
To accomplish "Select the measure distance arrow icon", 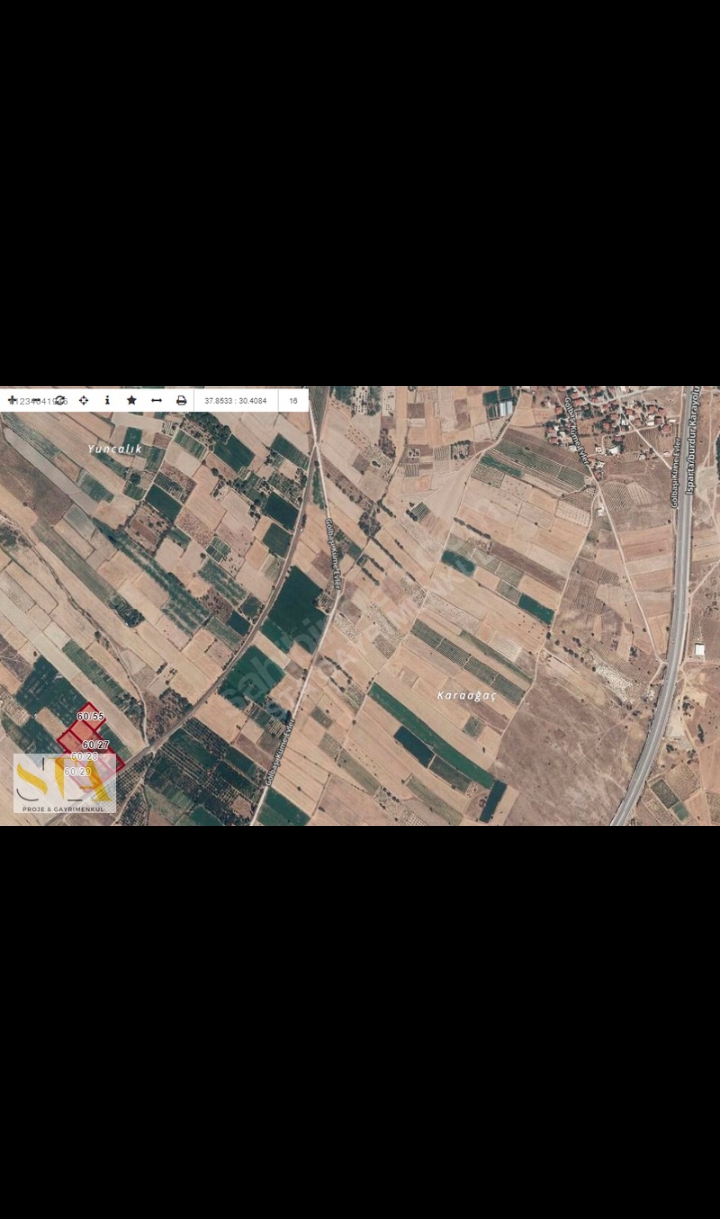I will click(156, 400).
